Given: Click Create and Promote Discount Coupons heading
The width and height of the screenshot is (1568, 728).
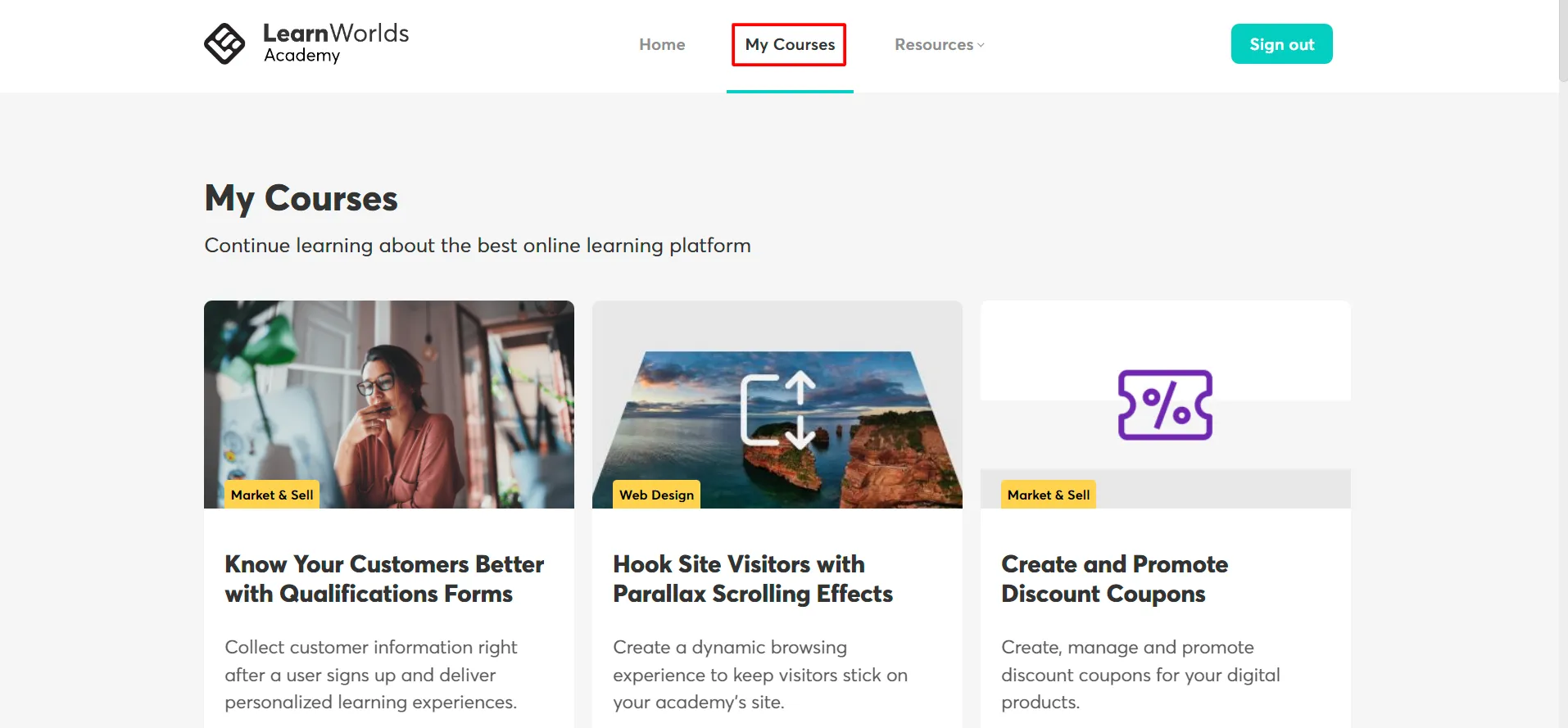Looking at the screenshot, I should point(1114,579).
